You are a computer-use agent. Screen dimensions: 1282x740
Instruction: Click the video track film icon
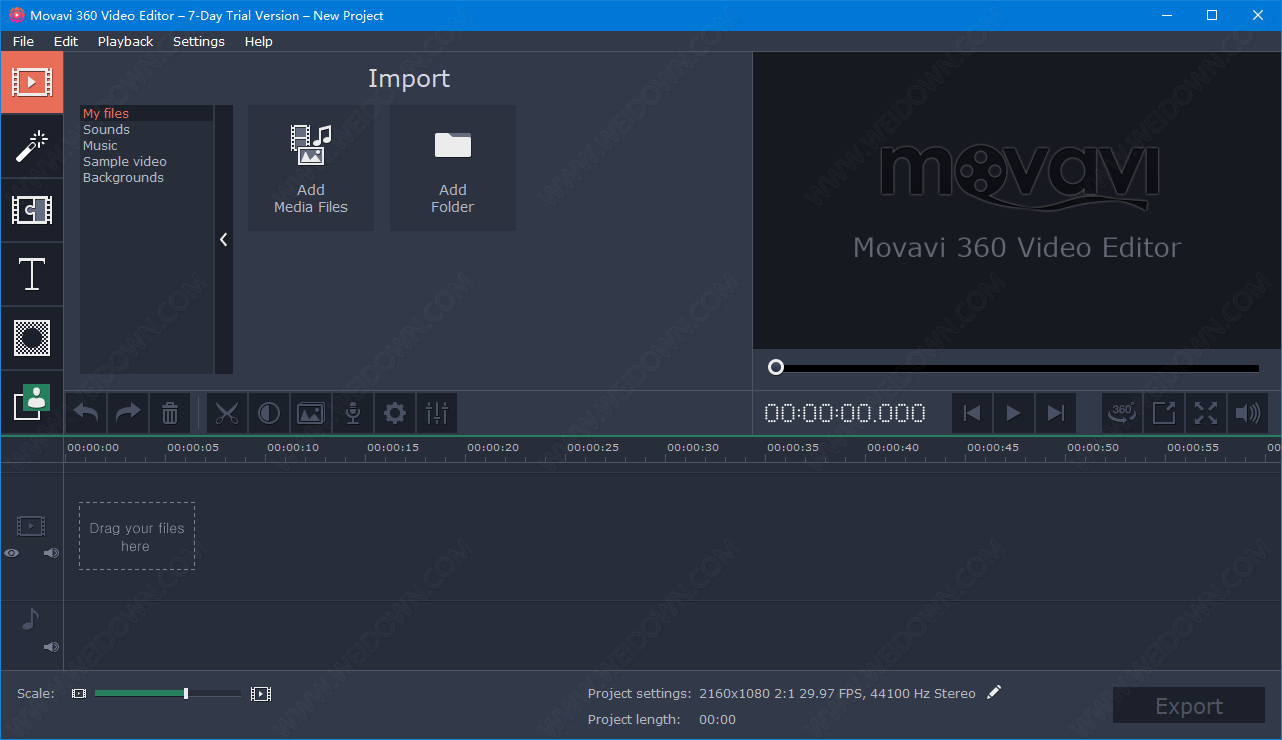(31, 525)
